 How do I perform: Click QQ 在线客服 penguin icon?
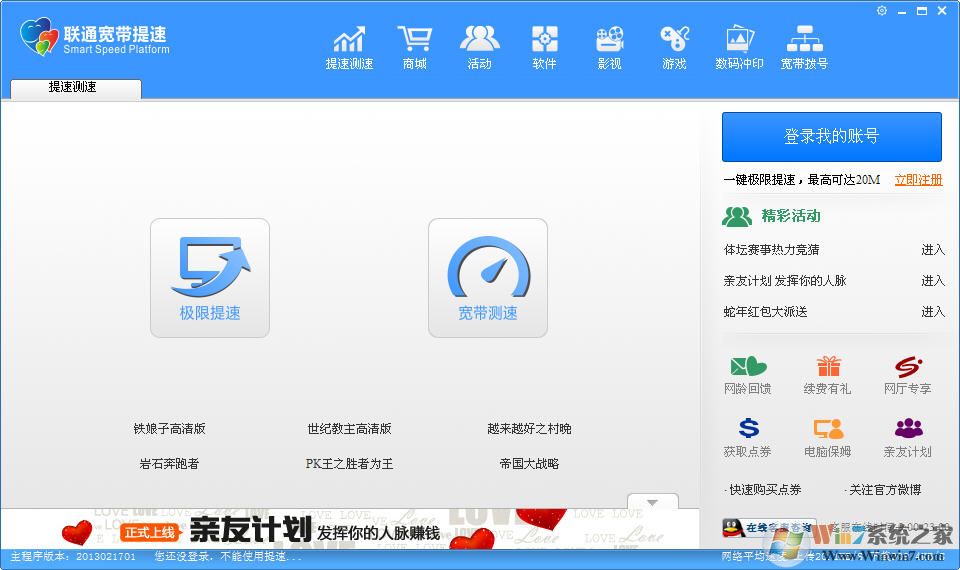coord(732,528)
